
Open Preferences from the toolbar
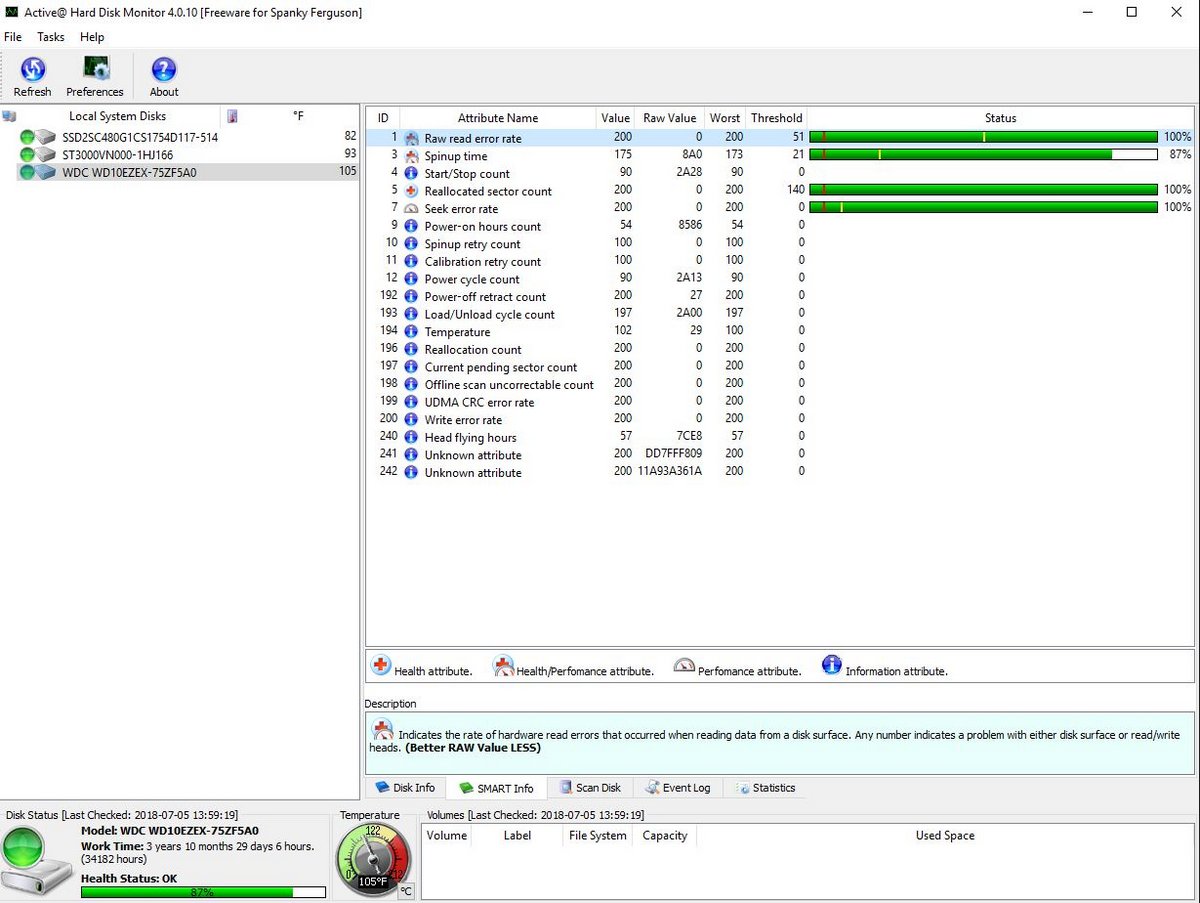[95, 70]
